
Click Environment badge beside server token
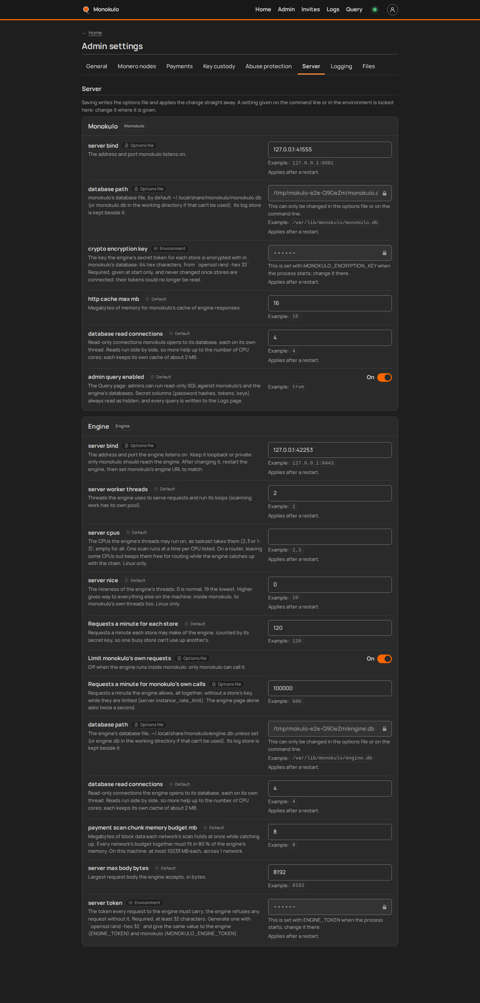[144, 903]
